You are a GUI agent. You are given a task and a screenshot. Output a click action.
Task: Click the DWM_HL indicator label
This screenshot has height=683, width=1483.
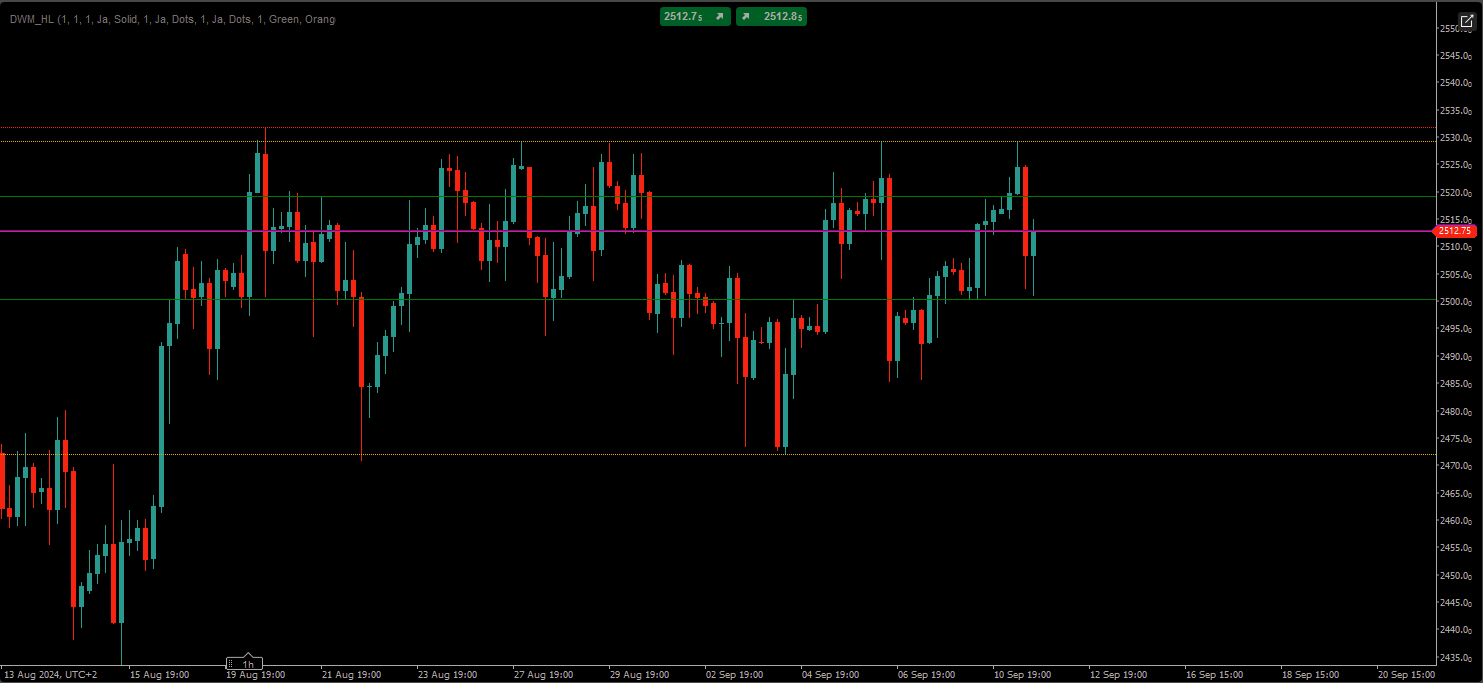pos(172,19)
